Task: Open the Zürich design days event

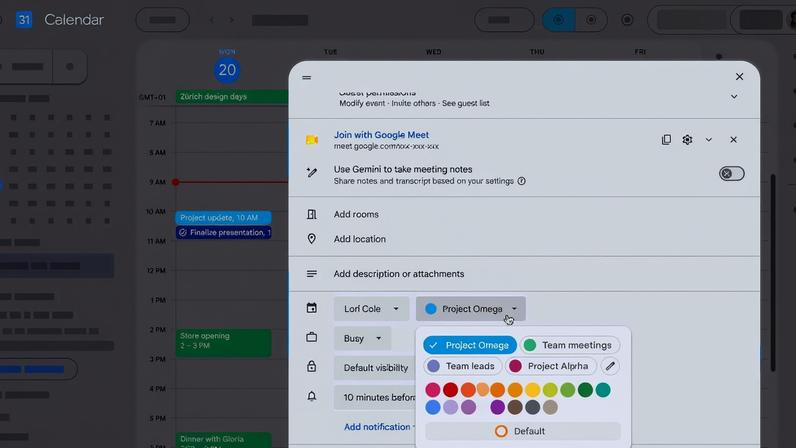Action: click(x=232, y=97)
